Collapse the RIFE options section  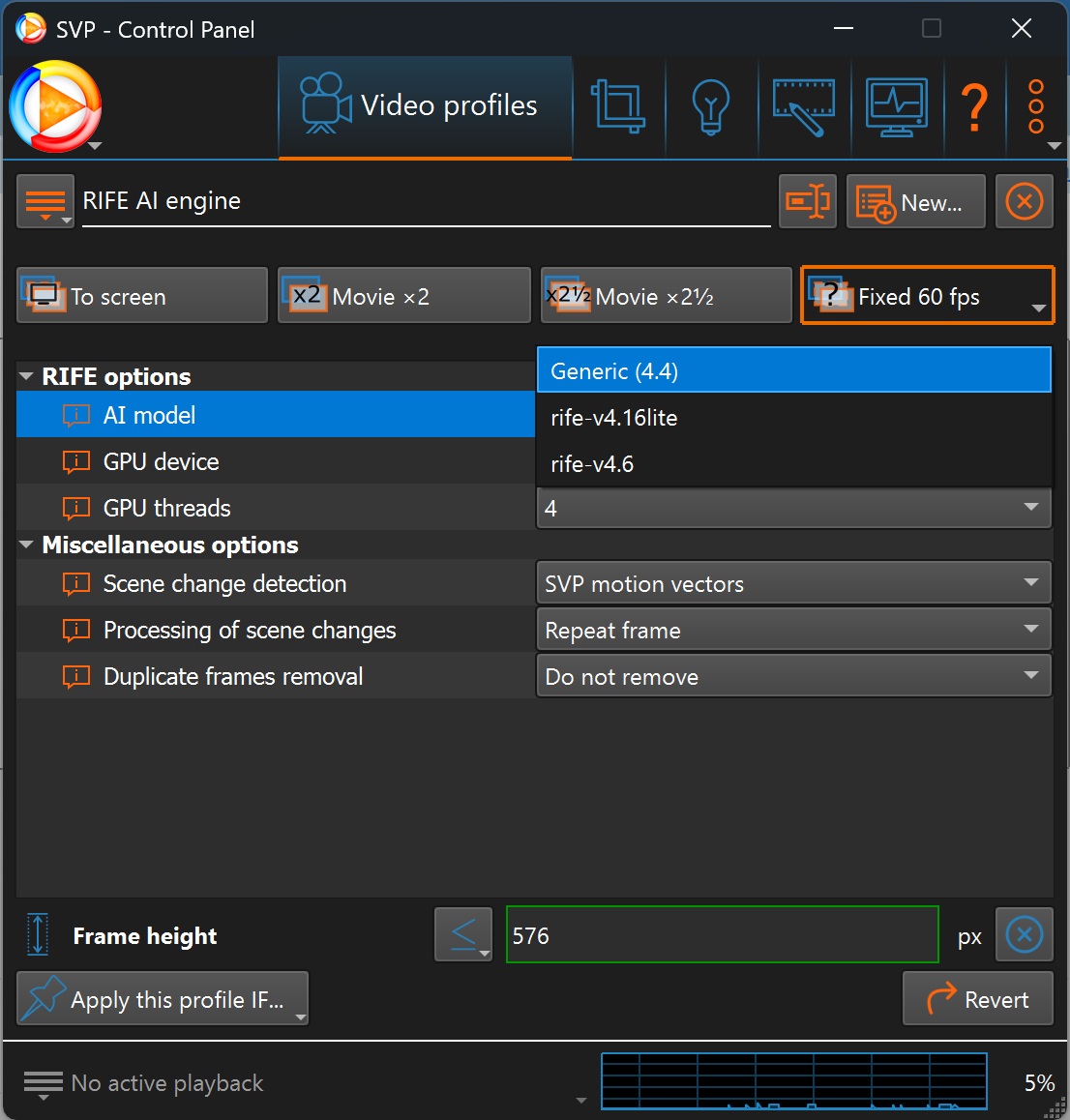pyautogui.click(x=25, y=376)
